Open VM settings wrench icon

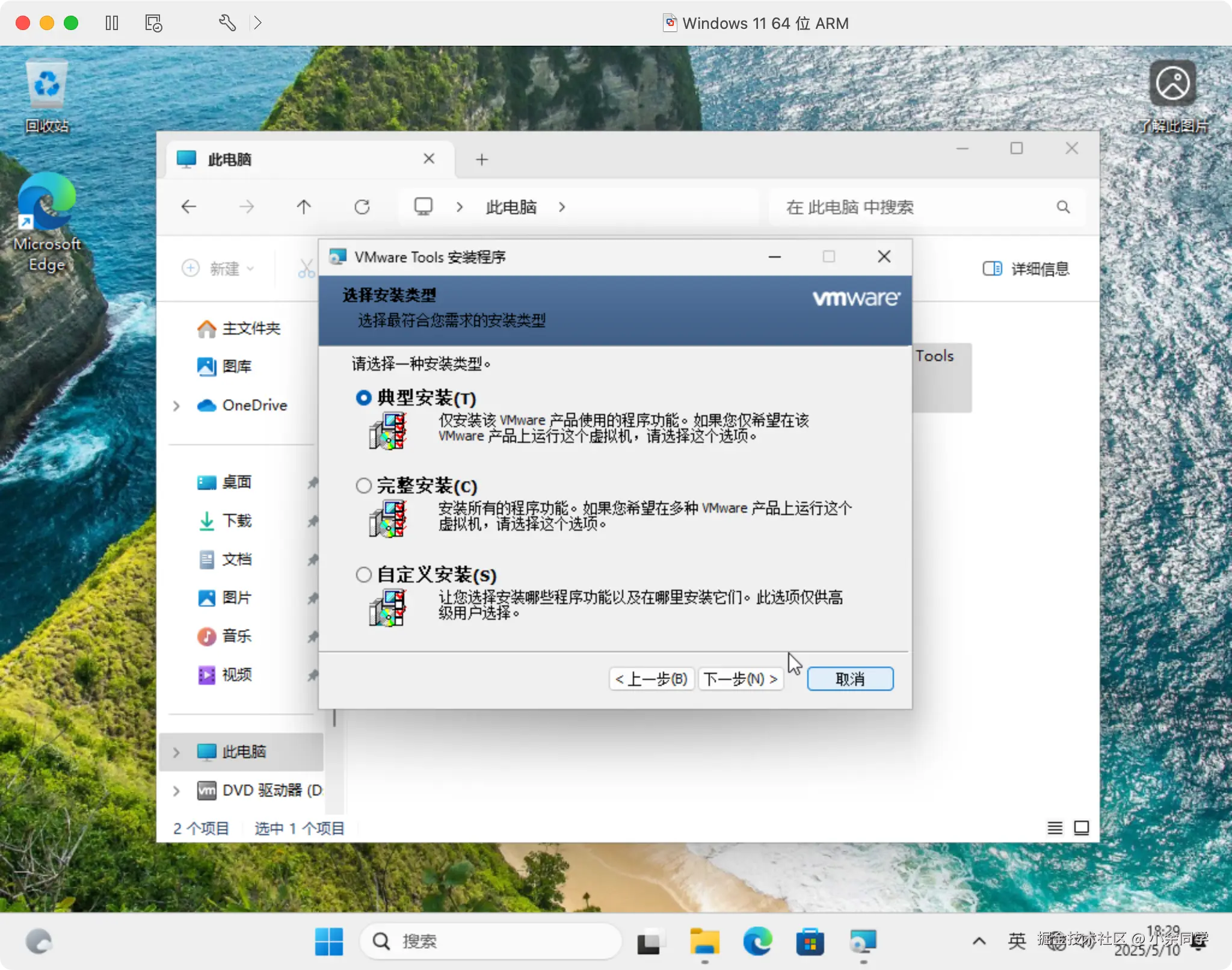[227, 23]
